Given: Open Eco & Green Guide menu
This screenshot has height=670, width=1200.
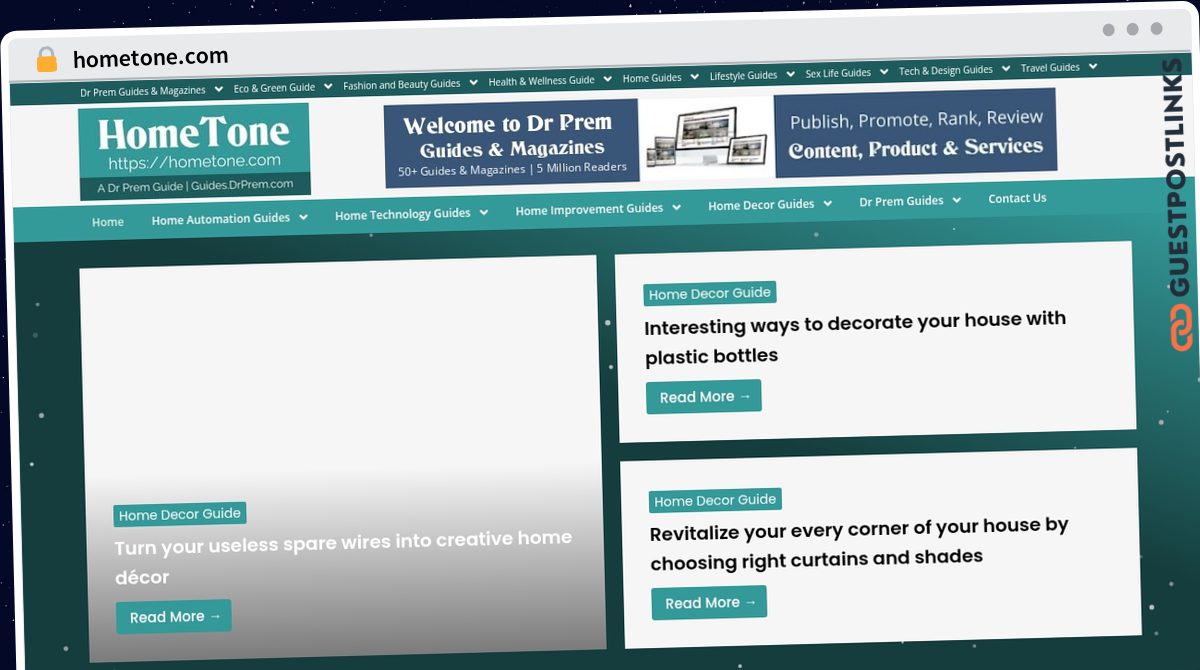Looking at the screenshot, I should (274, 88).
